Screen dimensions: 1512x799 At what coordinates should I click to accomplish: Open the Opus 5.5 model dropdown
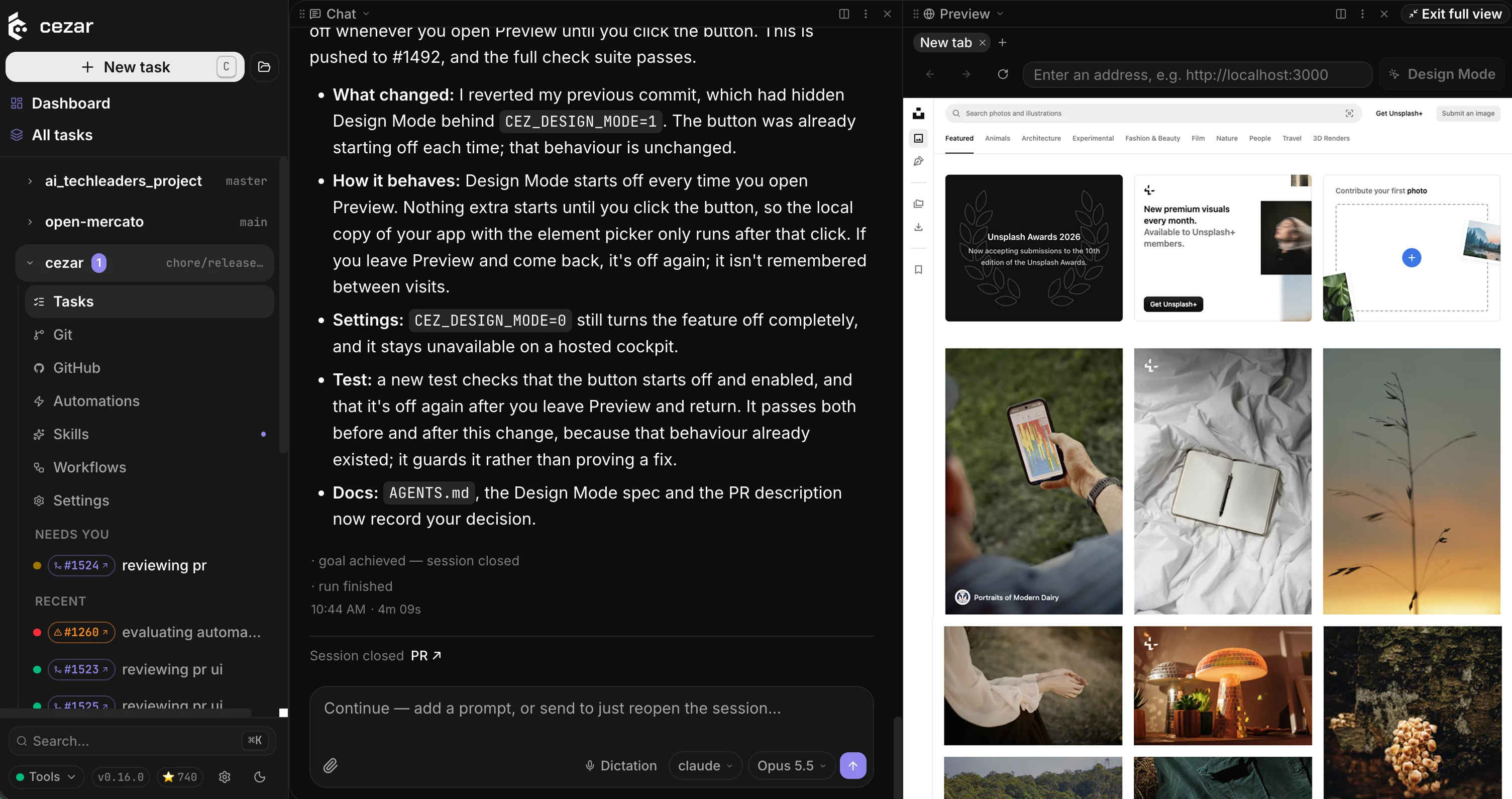791,765
